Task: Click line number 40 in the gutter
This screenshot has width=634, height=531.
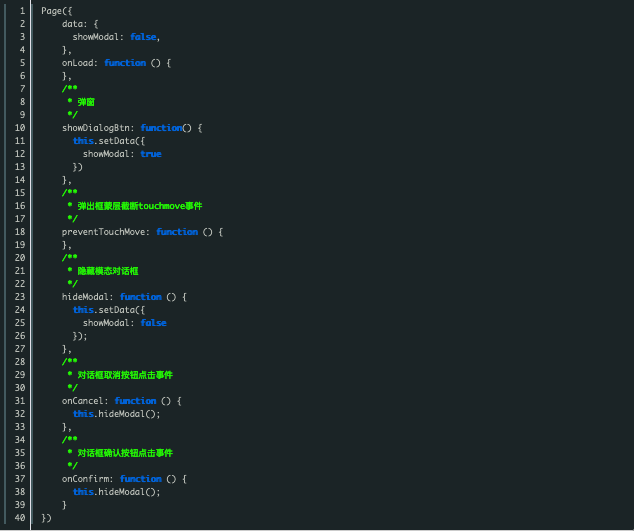Action: (19, 518)
